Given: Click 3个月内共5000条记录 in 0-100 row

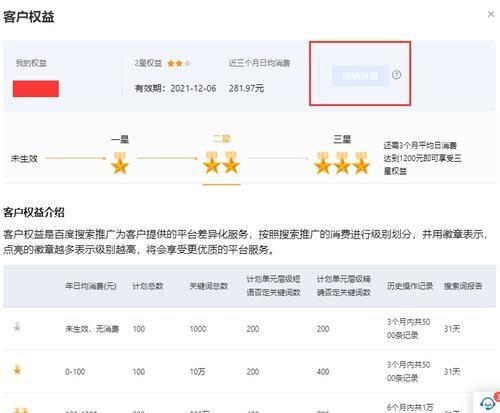Looking at the screenshot, I should coord(409,371).
